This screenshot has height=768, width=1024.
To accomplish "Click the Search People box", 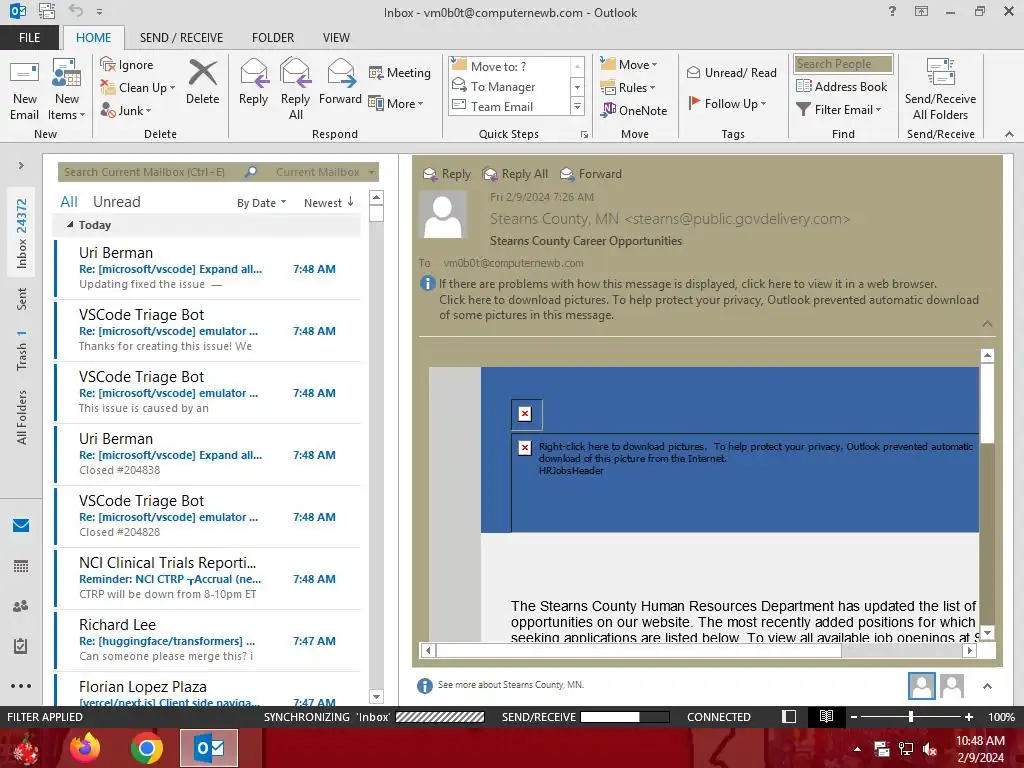I will [x=842, y=64].
